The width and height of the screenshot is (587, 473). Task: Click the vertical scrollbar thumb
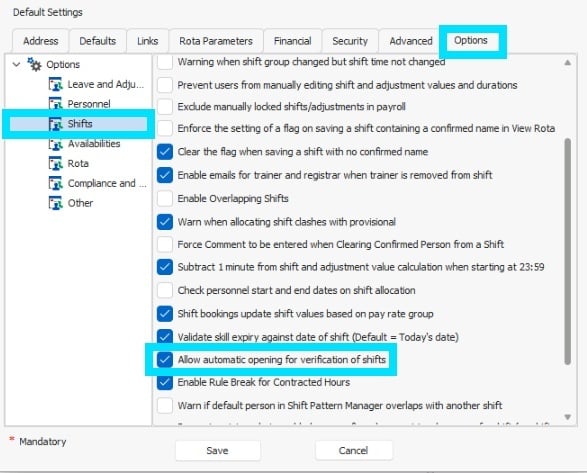(x=568, y=251)
